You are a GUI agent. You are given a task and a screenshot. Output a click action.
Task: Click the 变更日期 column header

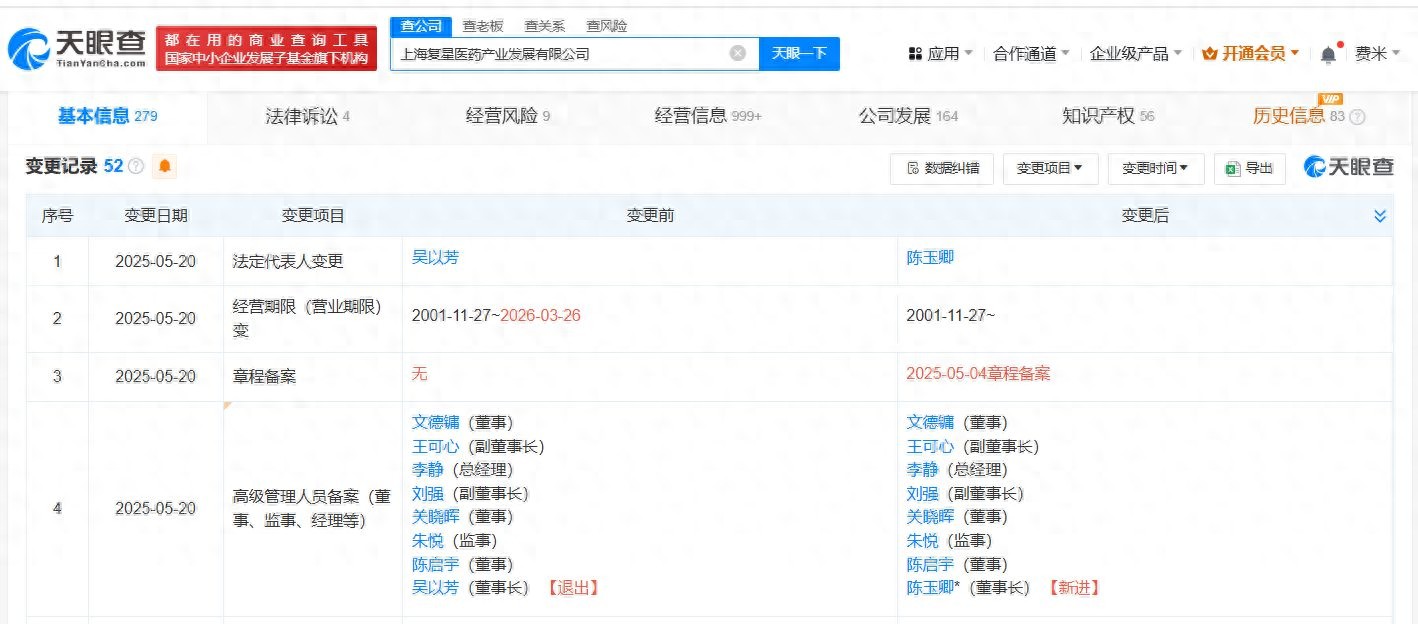pos(156,215)
